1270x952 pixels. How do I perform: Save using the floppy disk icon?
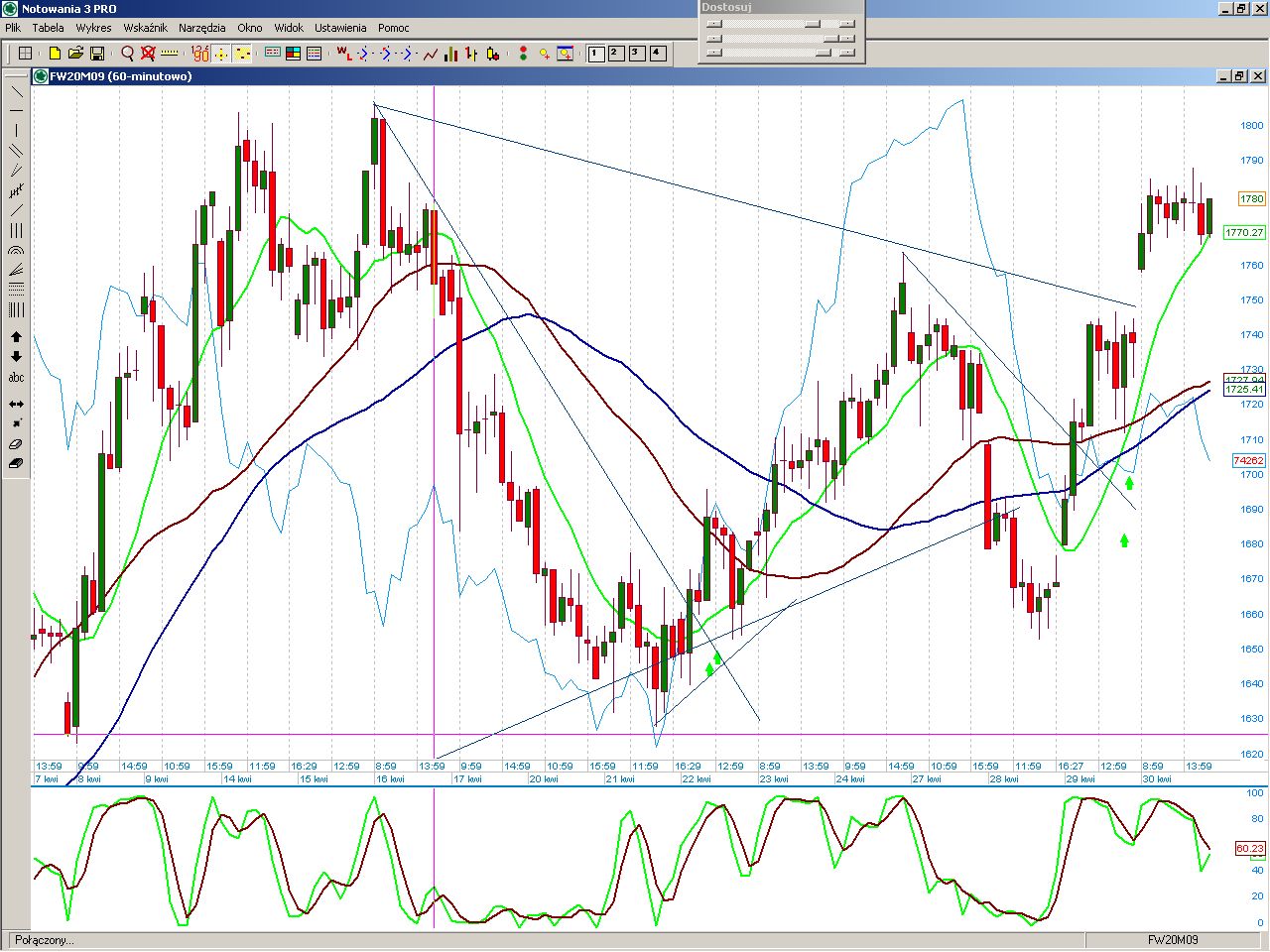97,54
